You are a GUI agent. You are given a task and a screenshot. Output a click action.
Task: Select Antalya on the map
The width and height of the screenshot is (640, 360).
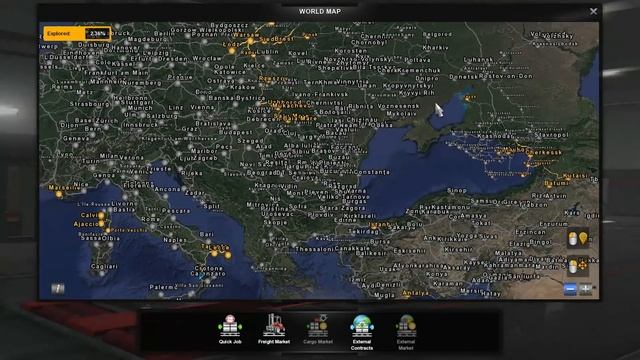pos(416,293)
